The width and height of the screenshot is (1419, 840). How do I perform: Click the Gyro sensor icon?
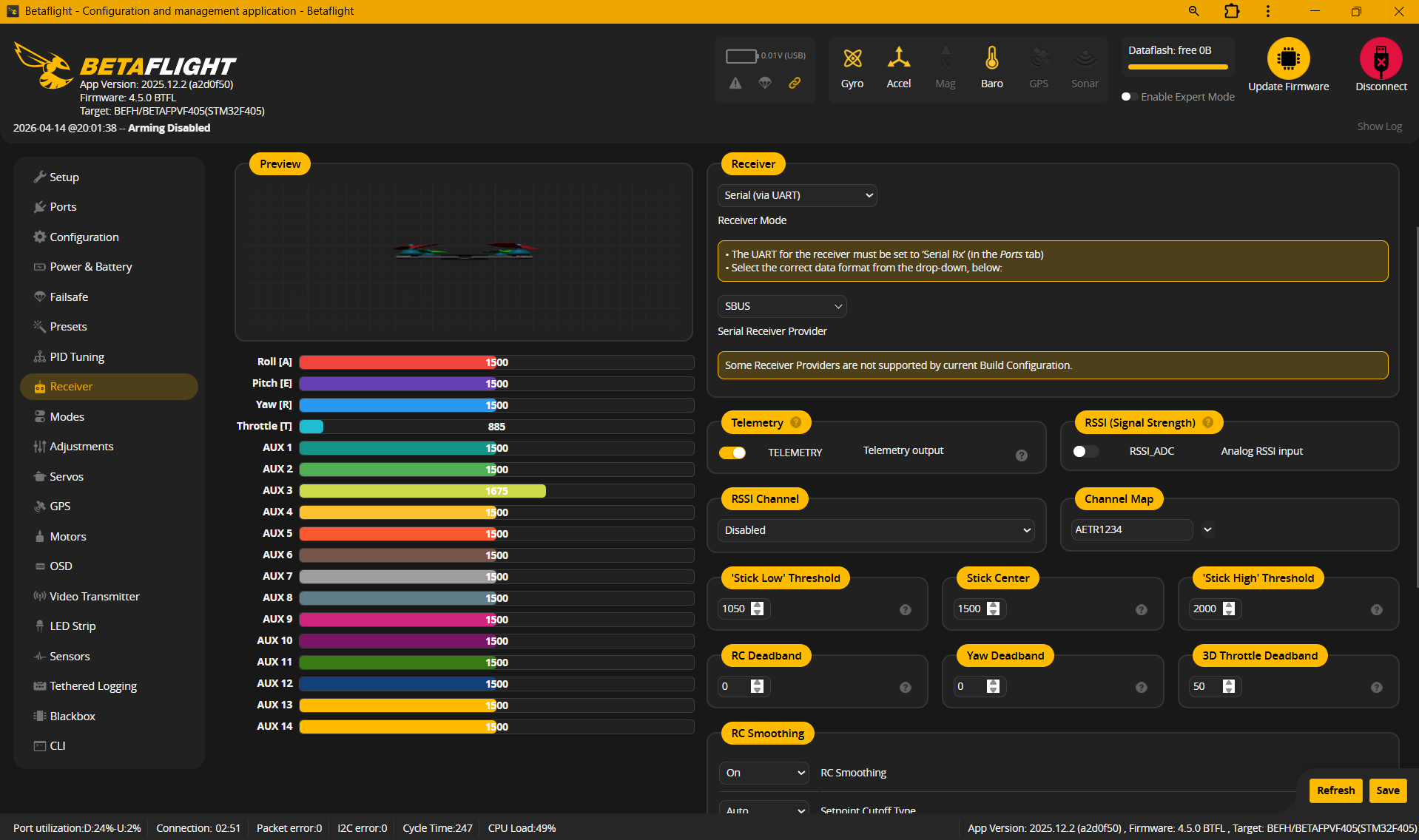coord(852,58)
